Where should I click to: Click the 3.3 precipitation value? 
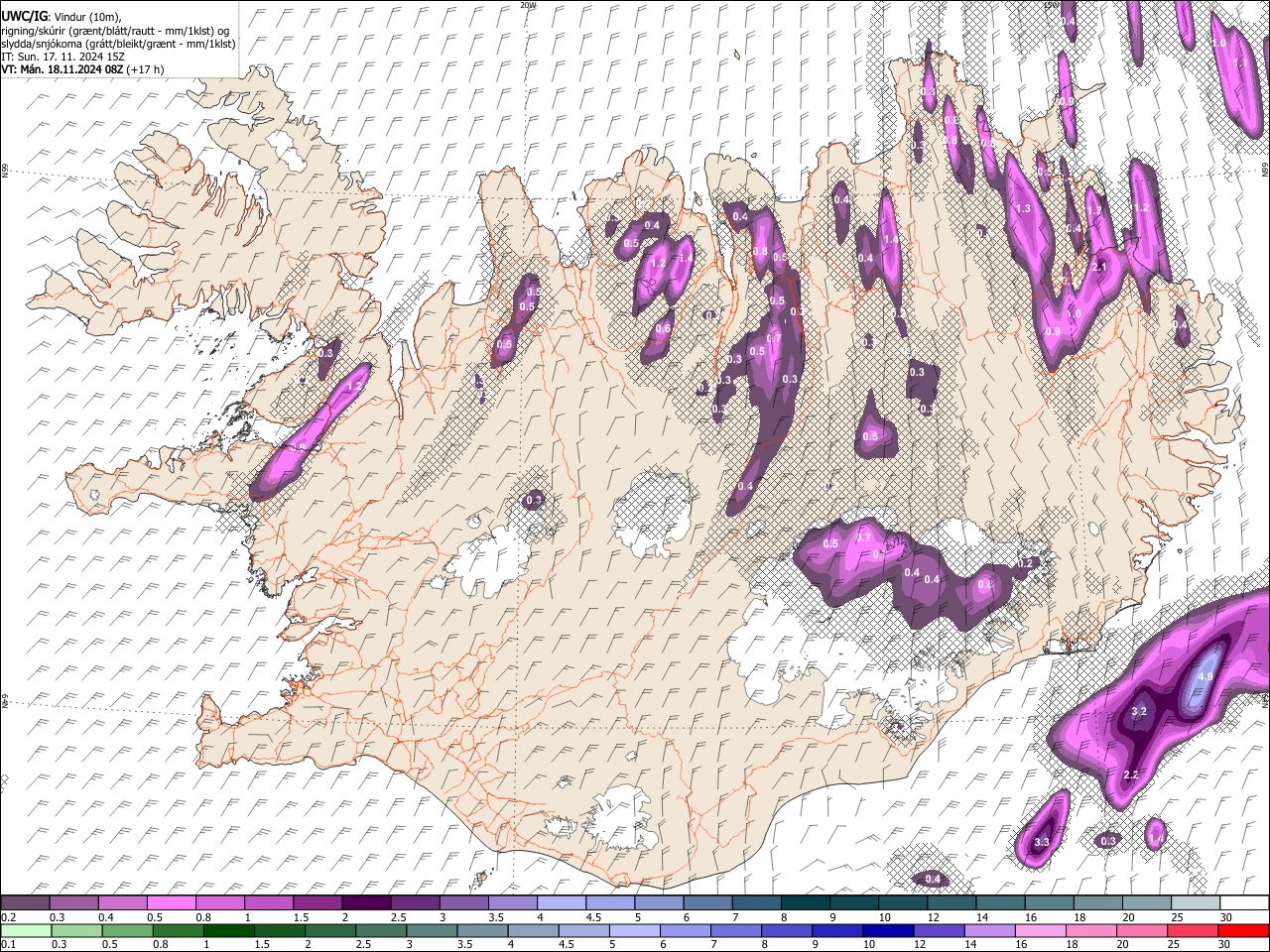pos(1041,842)
